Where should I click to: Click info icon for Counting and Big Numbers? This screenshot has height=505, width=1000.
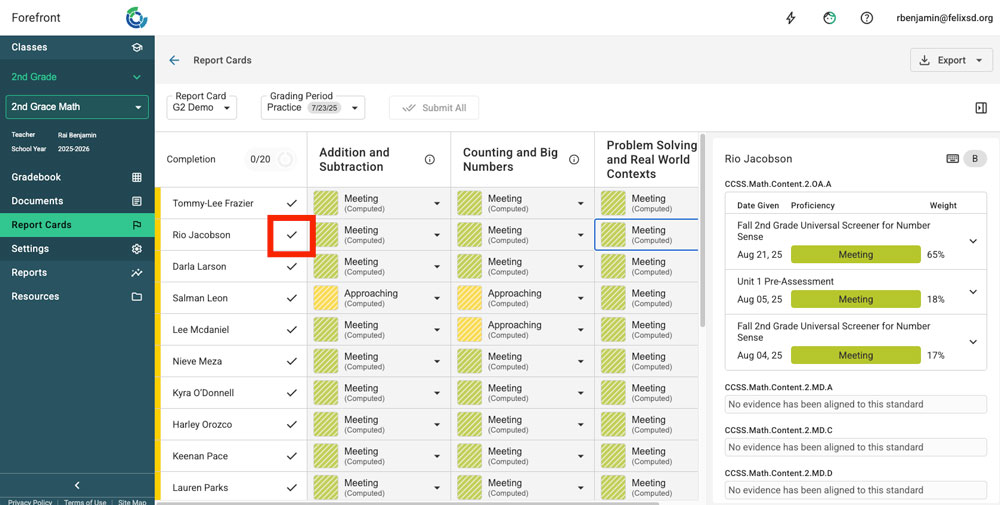pos(574,160)
